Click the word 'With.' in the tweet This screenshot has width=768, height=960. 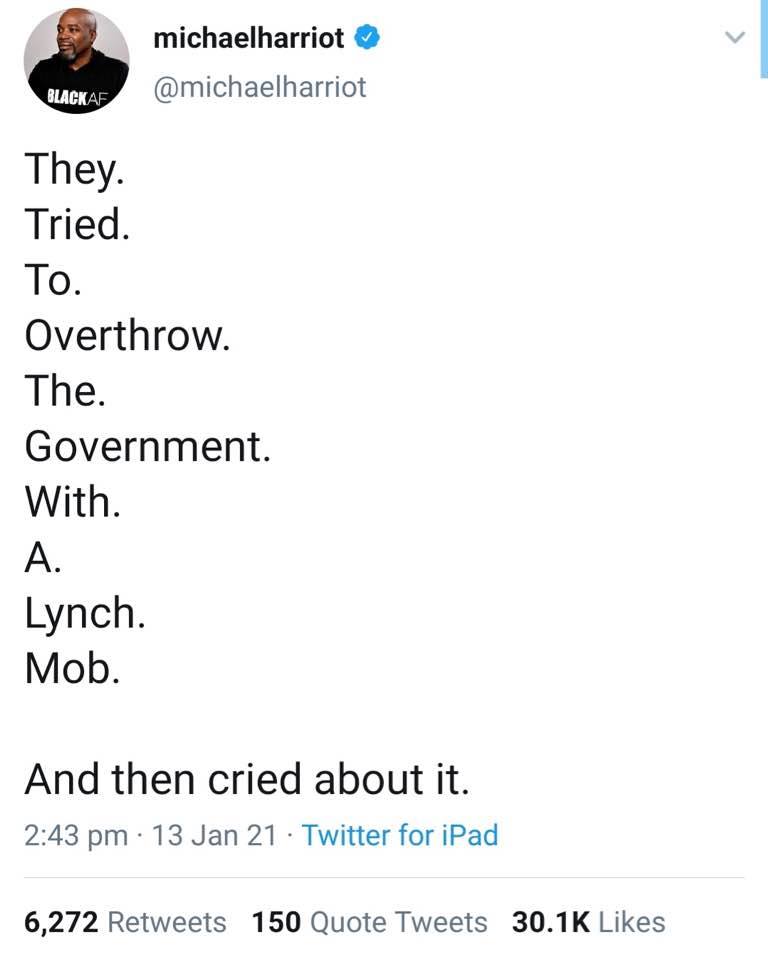pyautogui.click(x=72, y=502)
